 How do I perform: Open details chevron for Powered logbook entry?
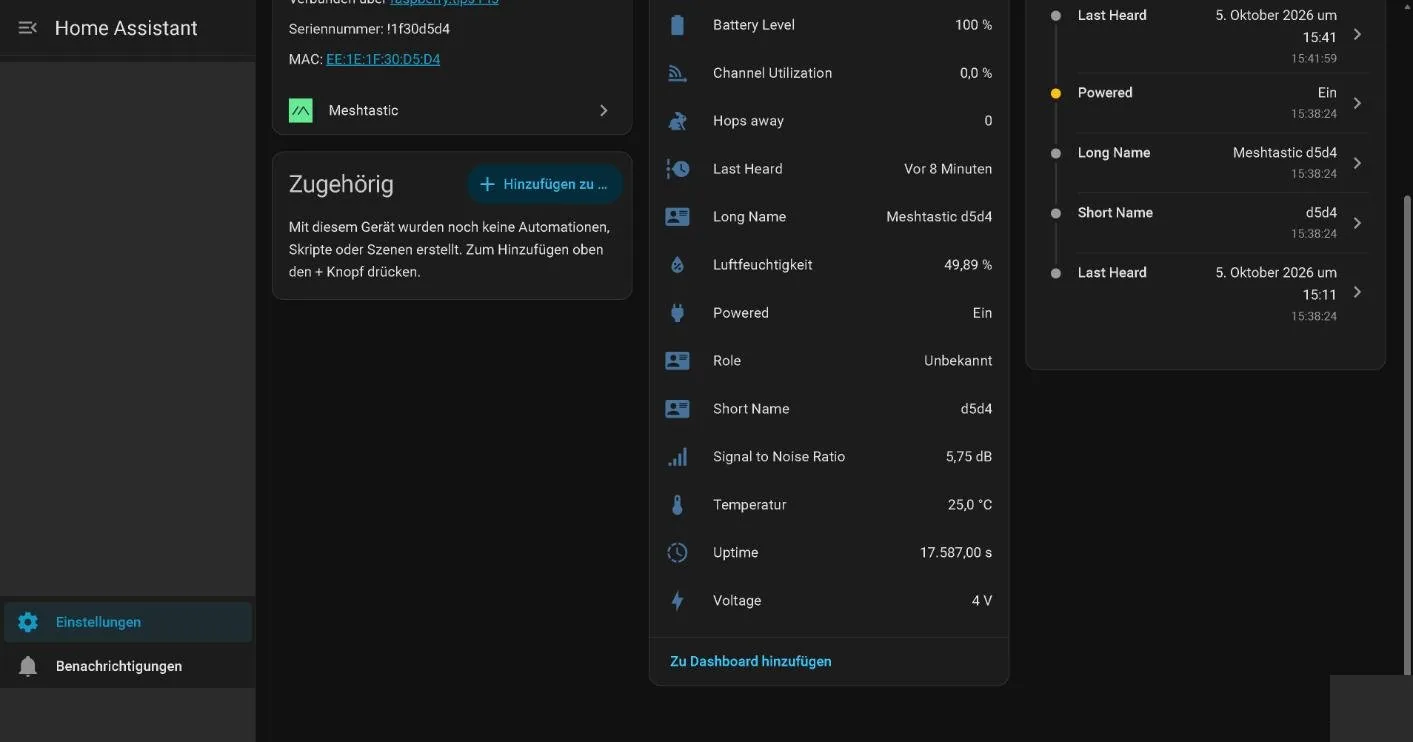click(x=1357, y=103)
